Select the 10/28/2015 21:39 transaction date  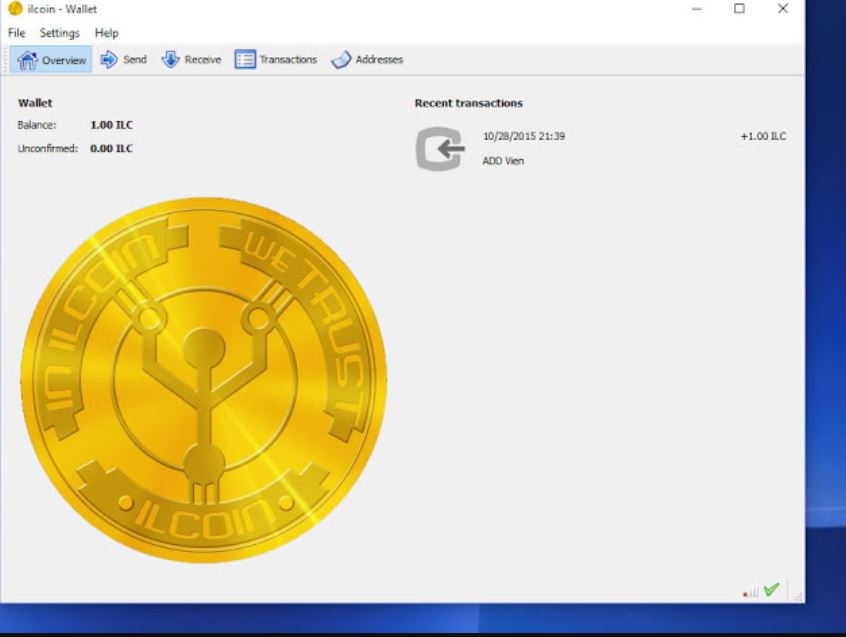(x=523, y=136)
